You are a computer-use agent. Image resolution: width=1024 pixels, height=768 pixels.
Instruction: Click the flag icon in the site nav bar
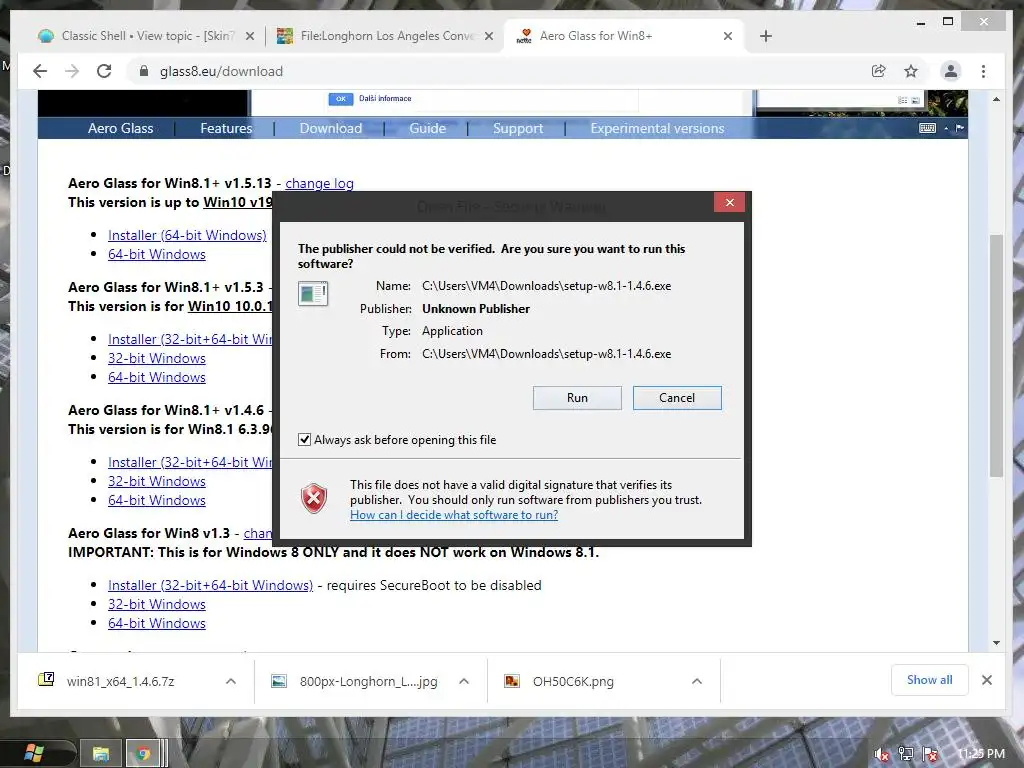(x=959, y=128)
